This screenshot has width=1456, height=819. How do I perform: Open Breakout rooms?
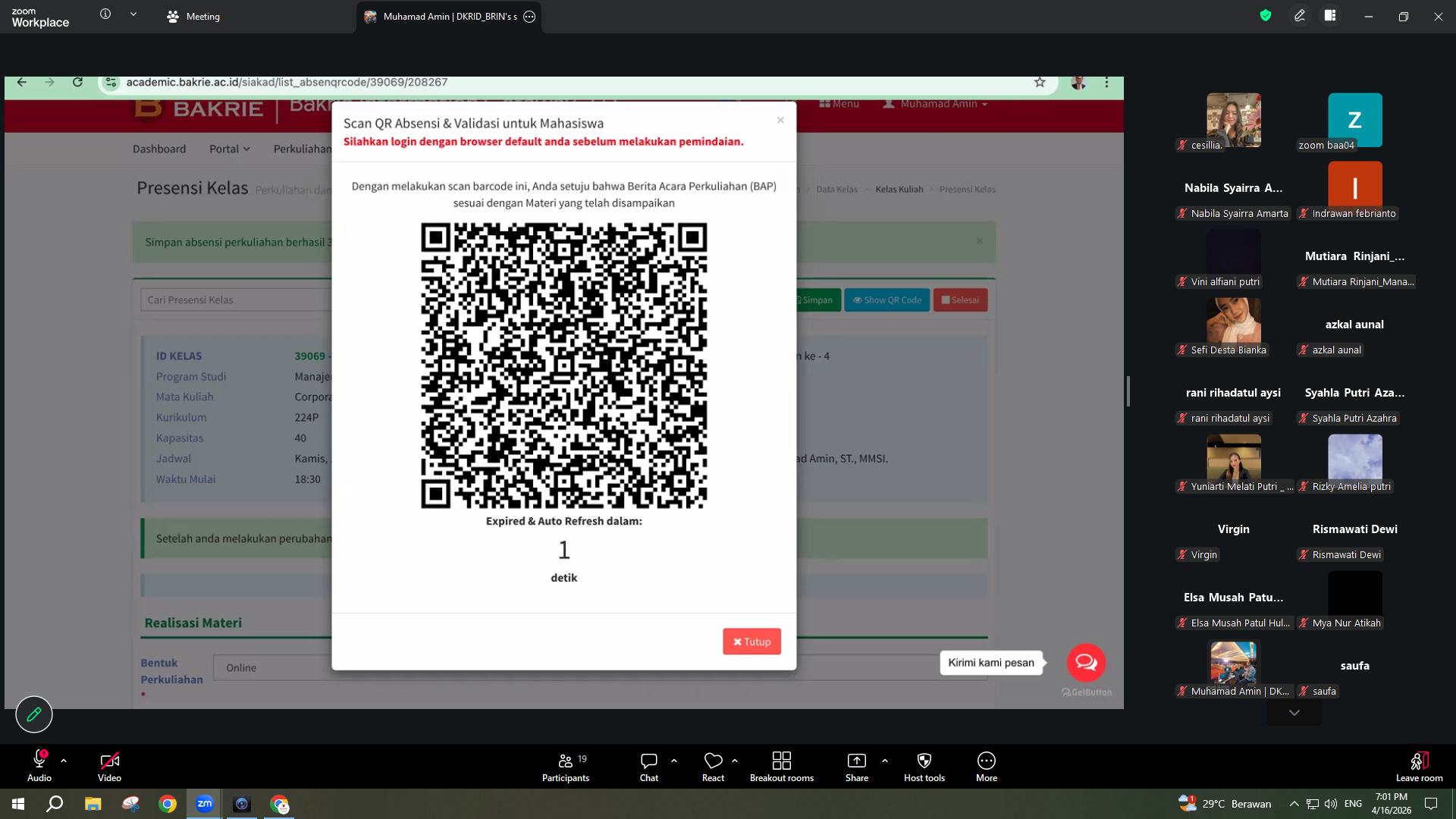pyautogui.click(x=782, y=766)
